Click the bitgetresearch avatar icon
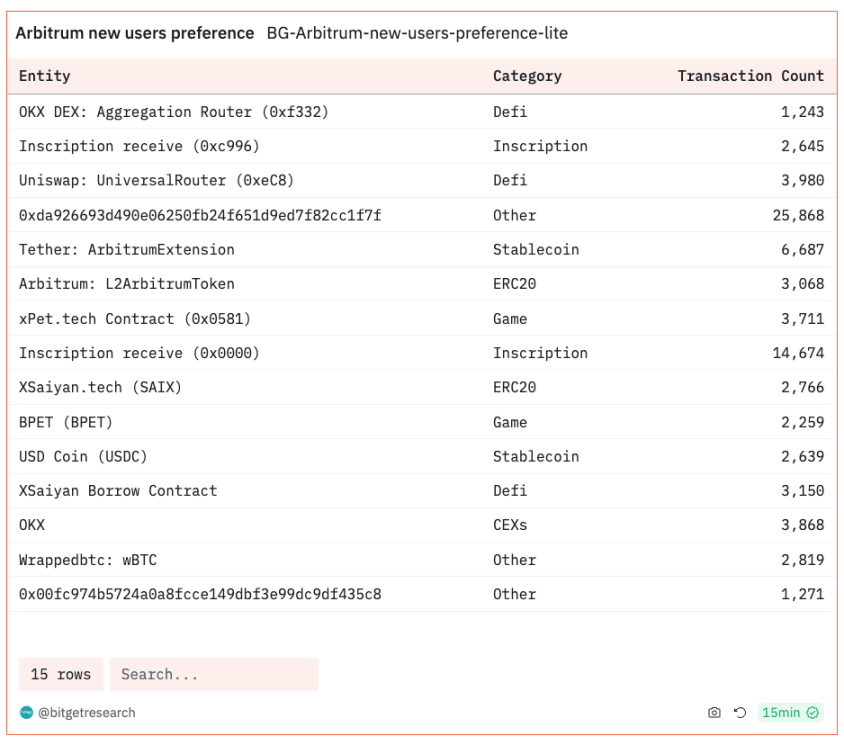 26,713
